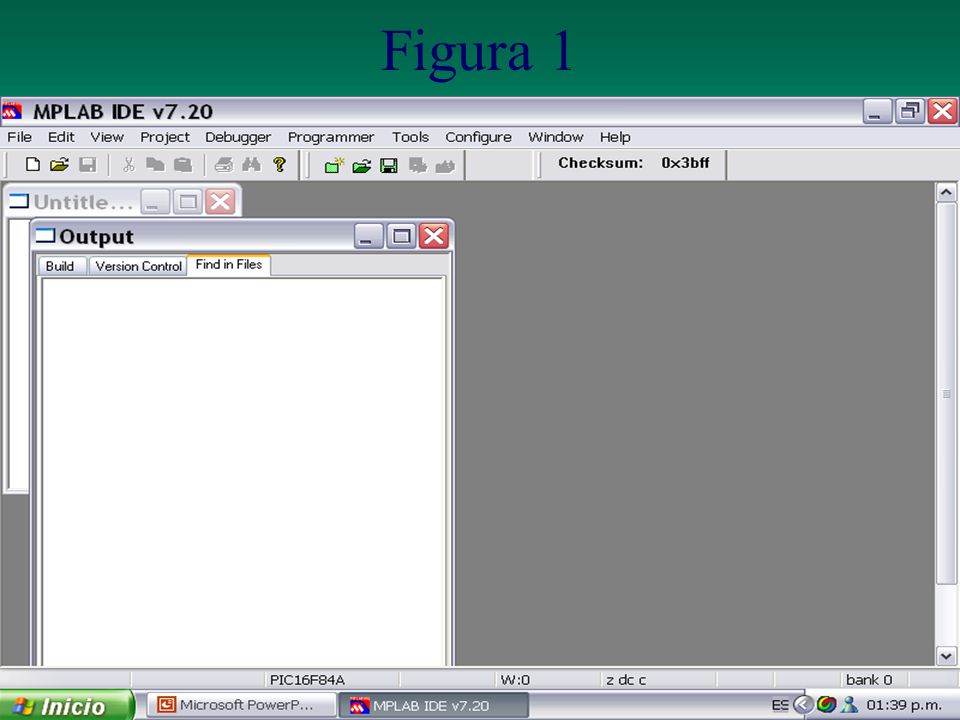The width and height of the screenshot is (960, 720).
Task: Open Help with yellow question mark icon
Action: [x=280, y=164]
